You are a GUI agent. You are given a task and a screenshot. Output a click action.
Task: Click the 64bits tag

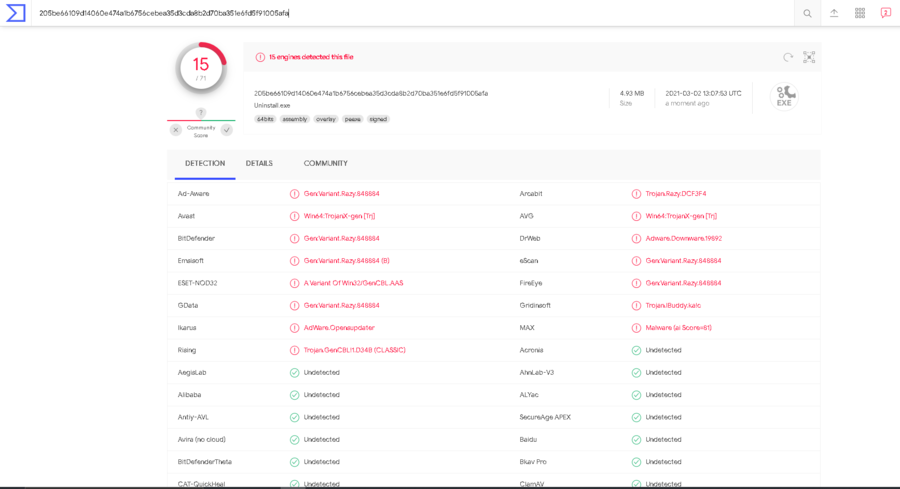point(265,119)
